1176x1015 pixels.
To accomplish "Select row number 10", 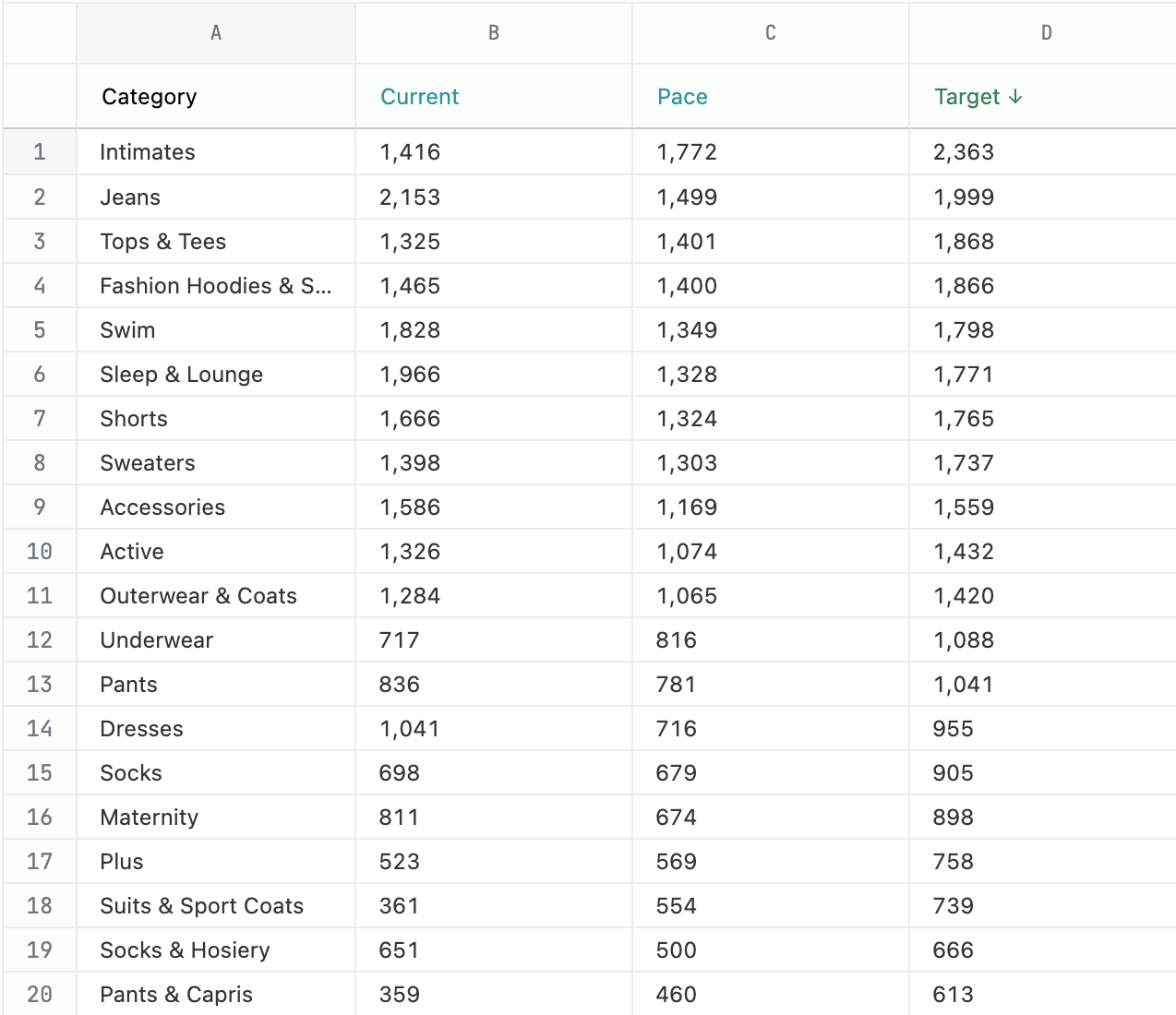I will (40, 552).
